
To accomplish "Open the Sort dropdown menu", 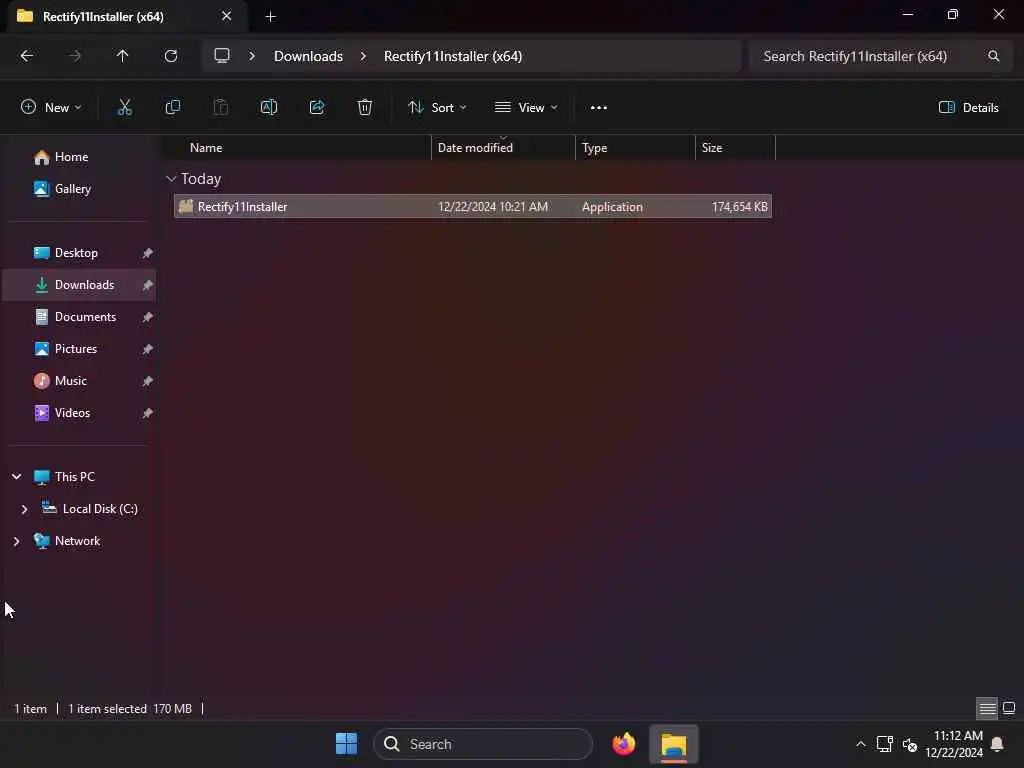I will [436, 108].
